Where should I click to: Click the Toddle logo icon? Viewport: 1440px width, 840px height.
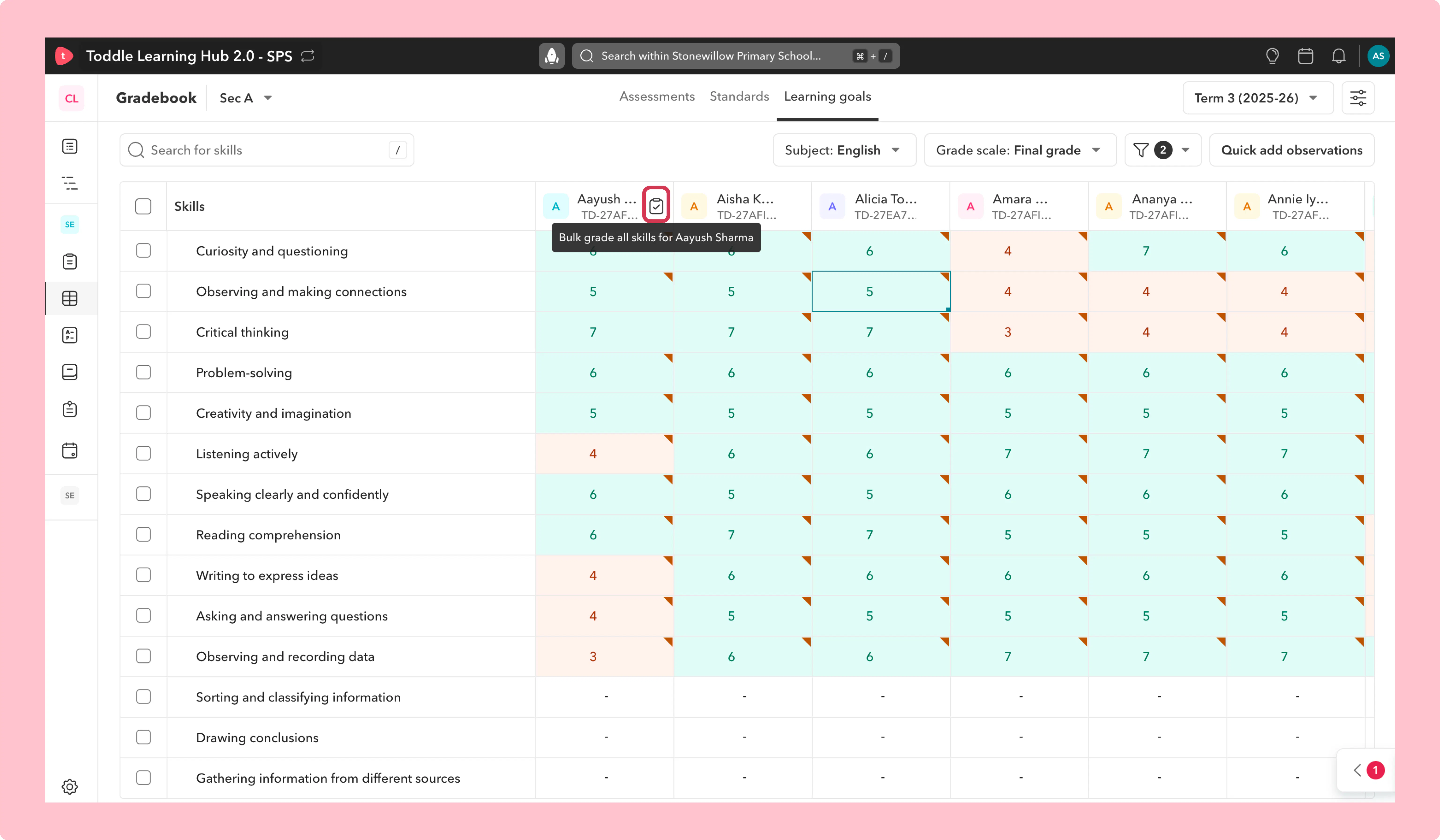click(x=64, y=56)
